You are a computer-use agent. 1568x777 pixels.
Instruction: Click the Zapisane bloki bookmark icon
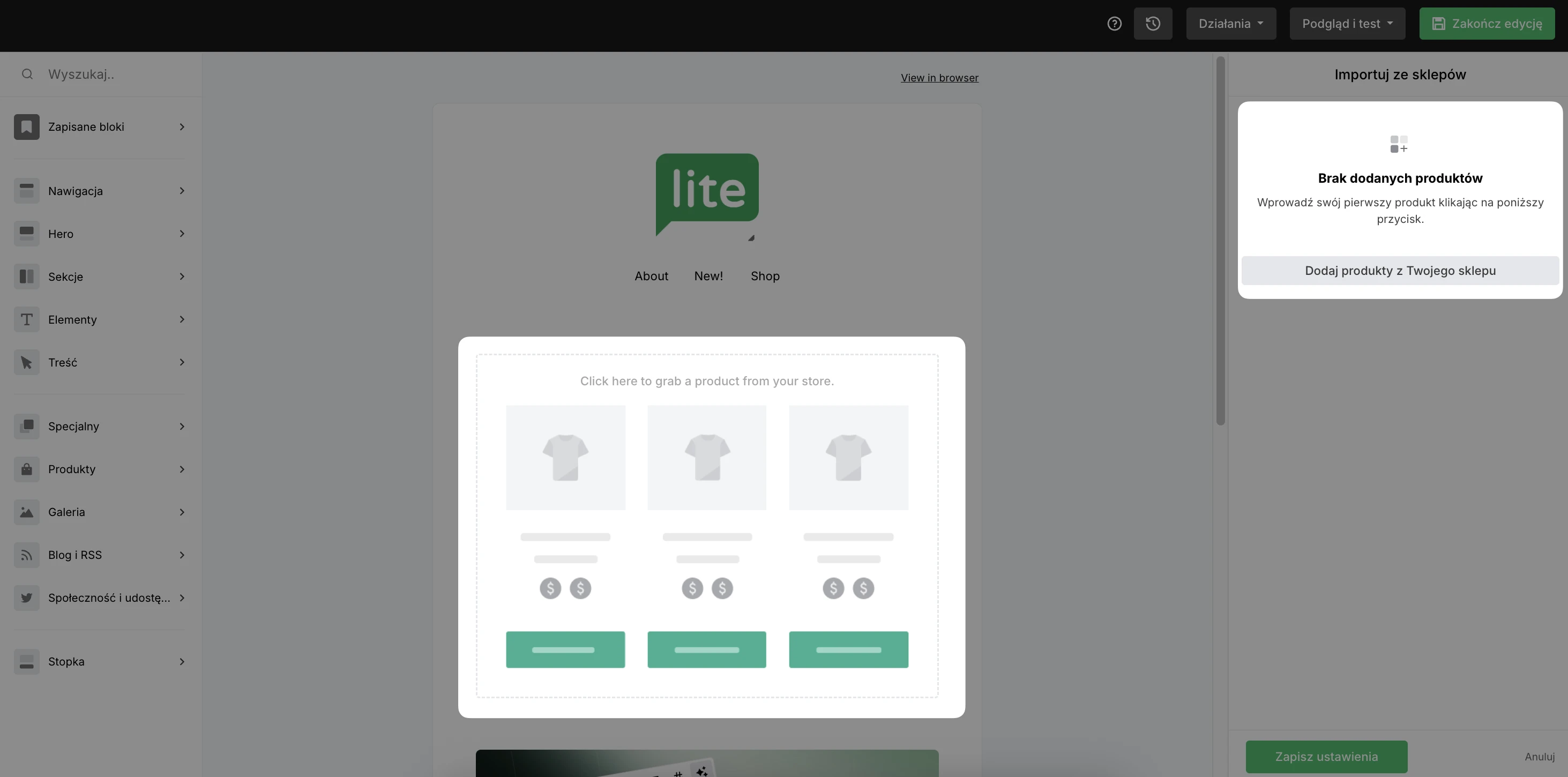[x=27, y=126]
